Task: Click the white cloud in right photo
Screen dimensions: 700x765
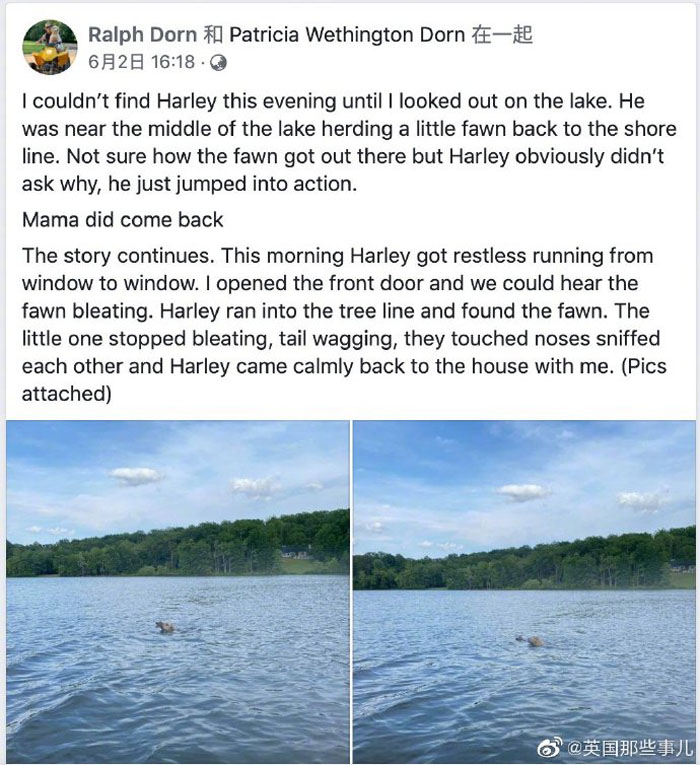Action: [x=524, y=492]
